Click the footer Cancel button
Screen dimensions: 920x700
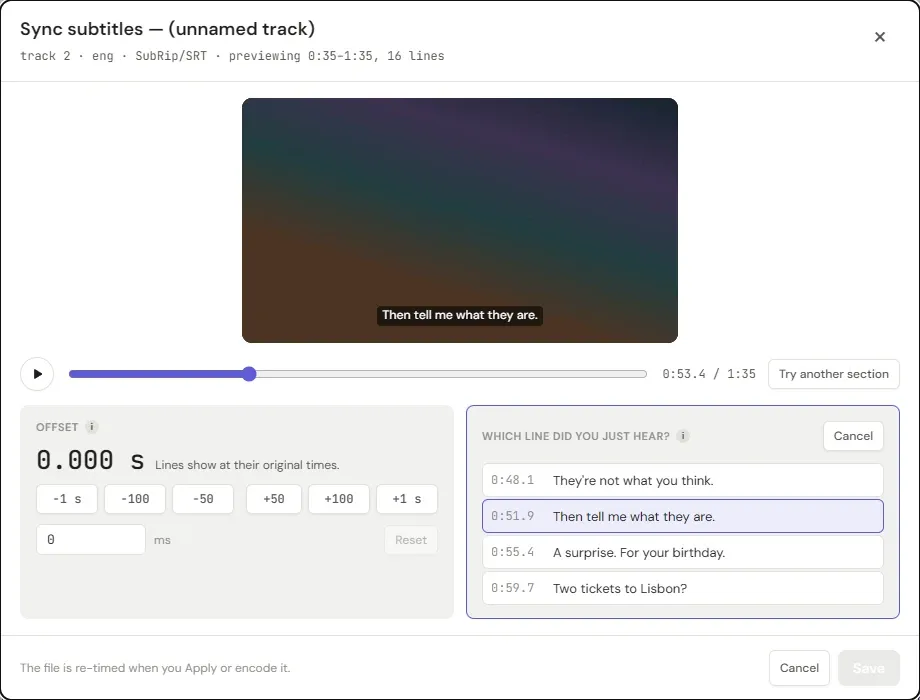pyautogui.click(x=799, y=668)
